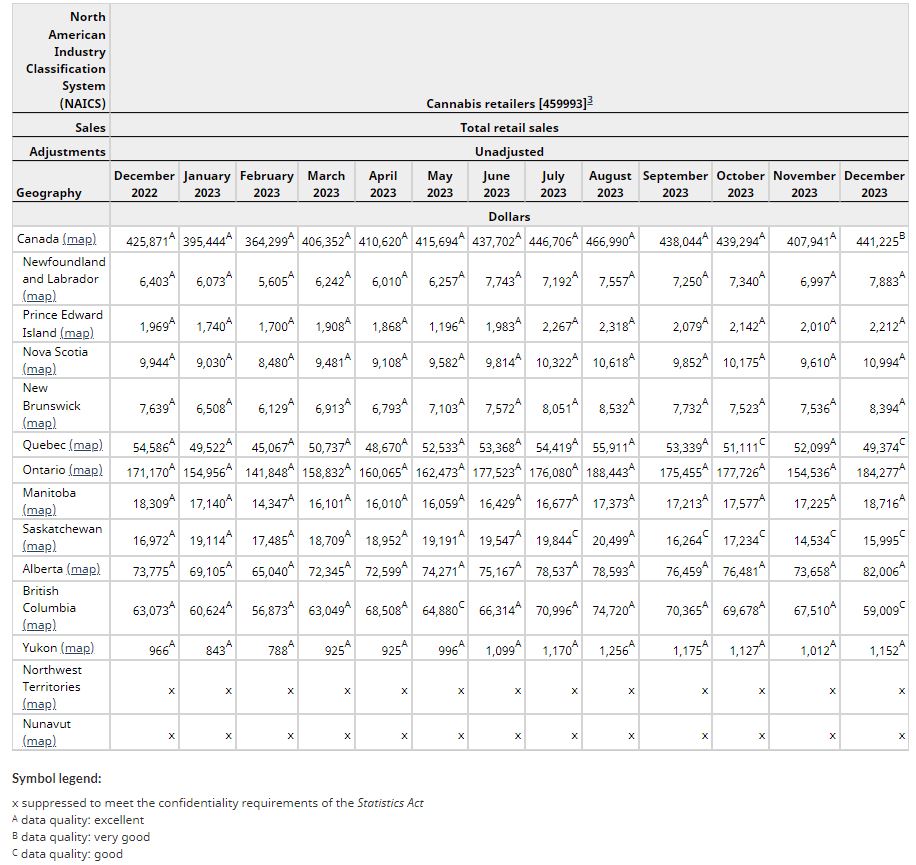Open the Canada map link

79,240
